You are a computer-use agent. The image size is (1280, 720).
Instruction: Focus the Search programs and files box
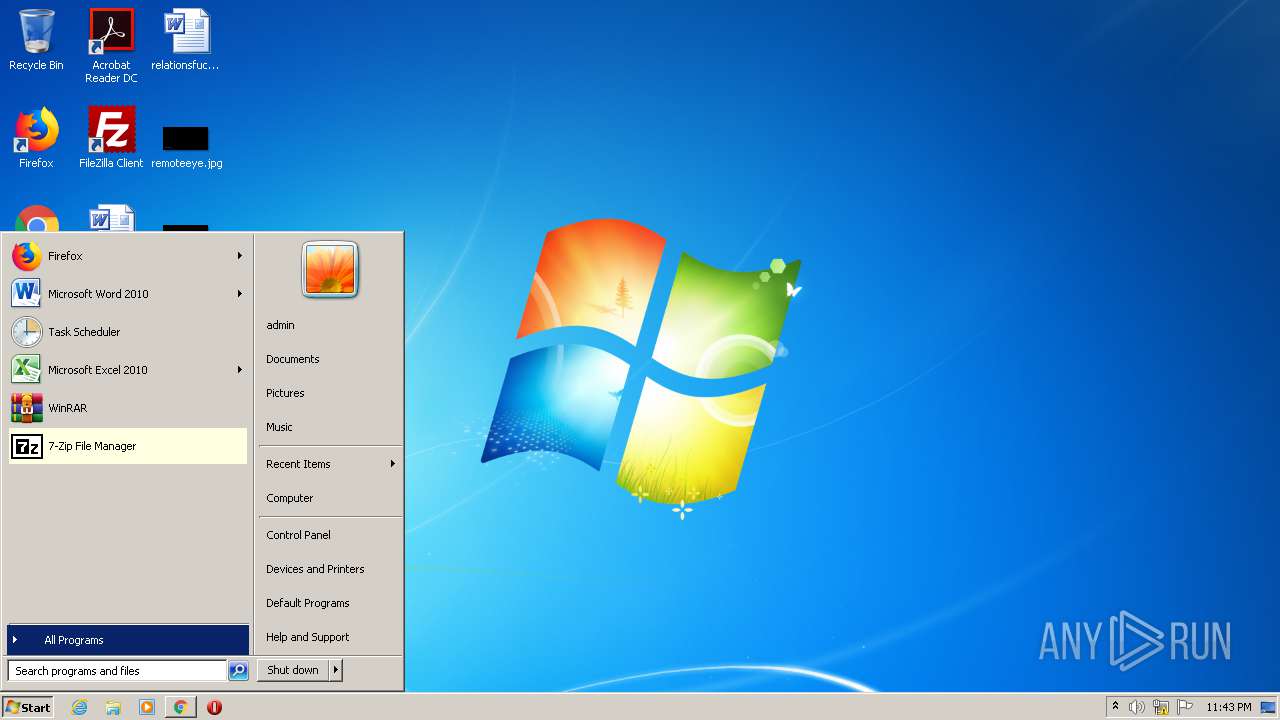click(117, 671)
